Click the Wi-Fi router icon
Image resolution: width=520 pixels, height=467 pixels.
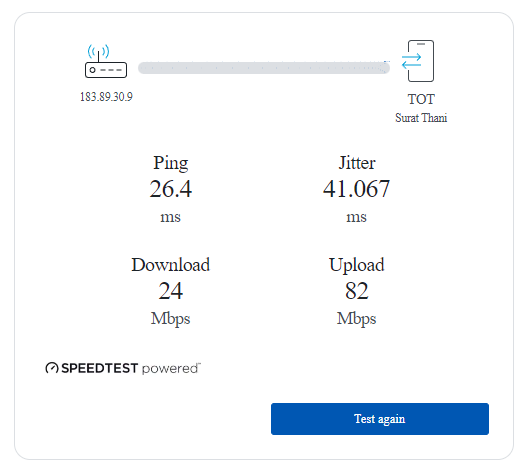[x=106, y=61]
